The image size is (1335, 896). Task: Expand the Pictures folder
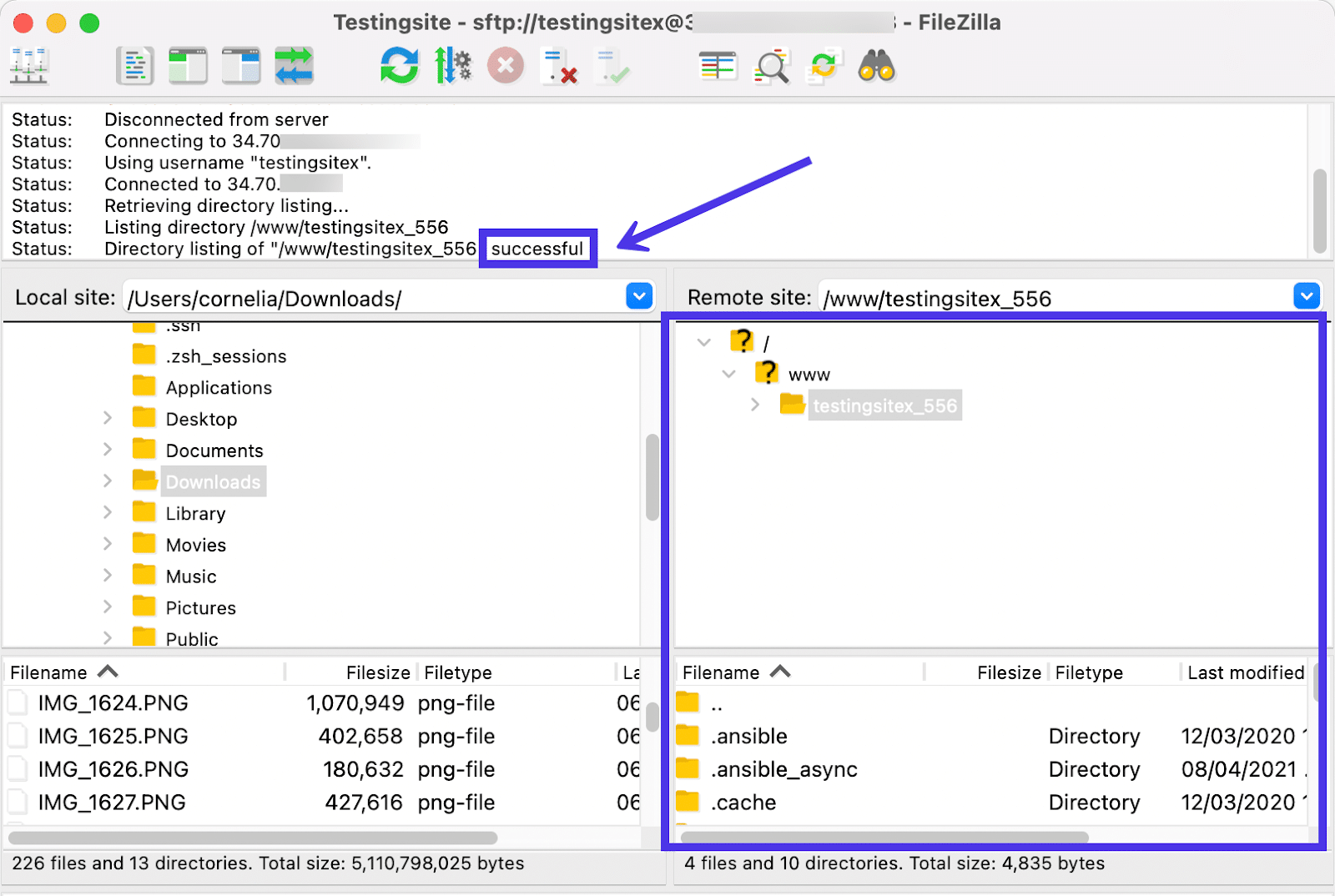click(x=108, y=607)
